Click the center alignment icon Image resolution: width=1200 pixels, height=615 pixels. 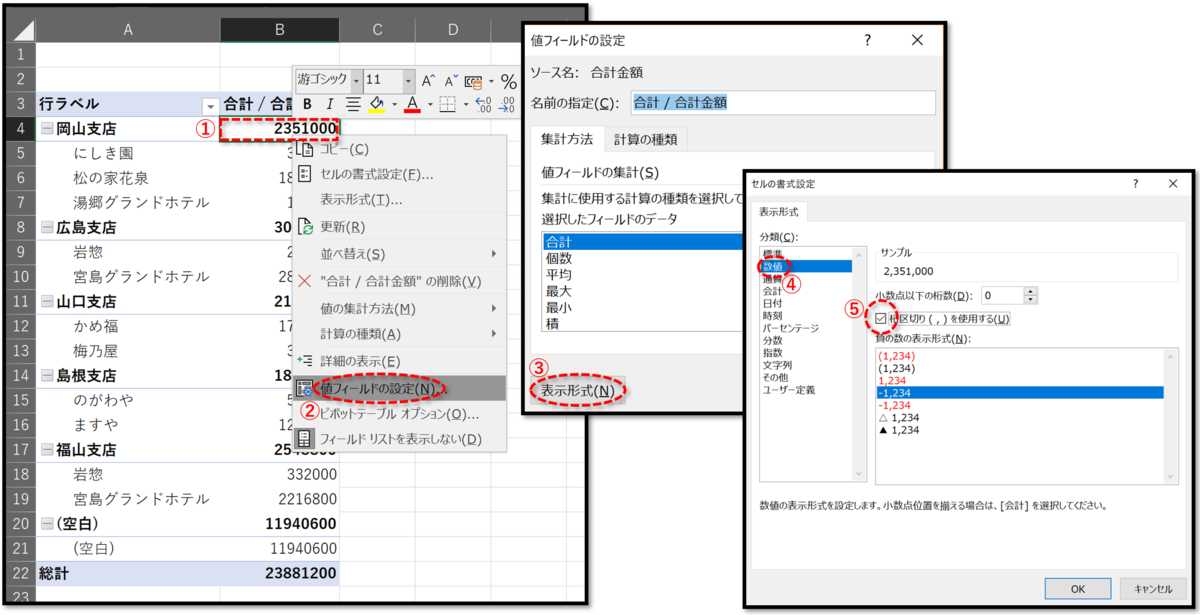click(x=354, y=104)
